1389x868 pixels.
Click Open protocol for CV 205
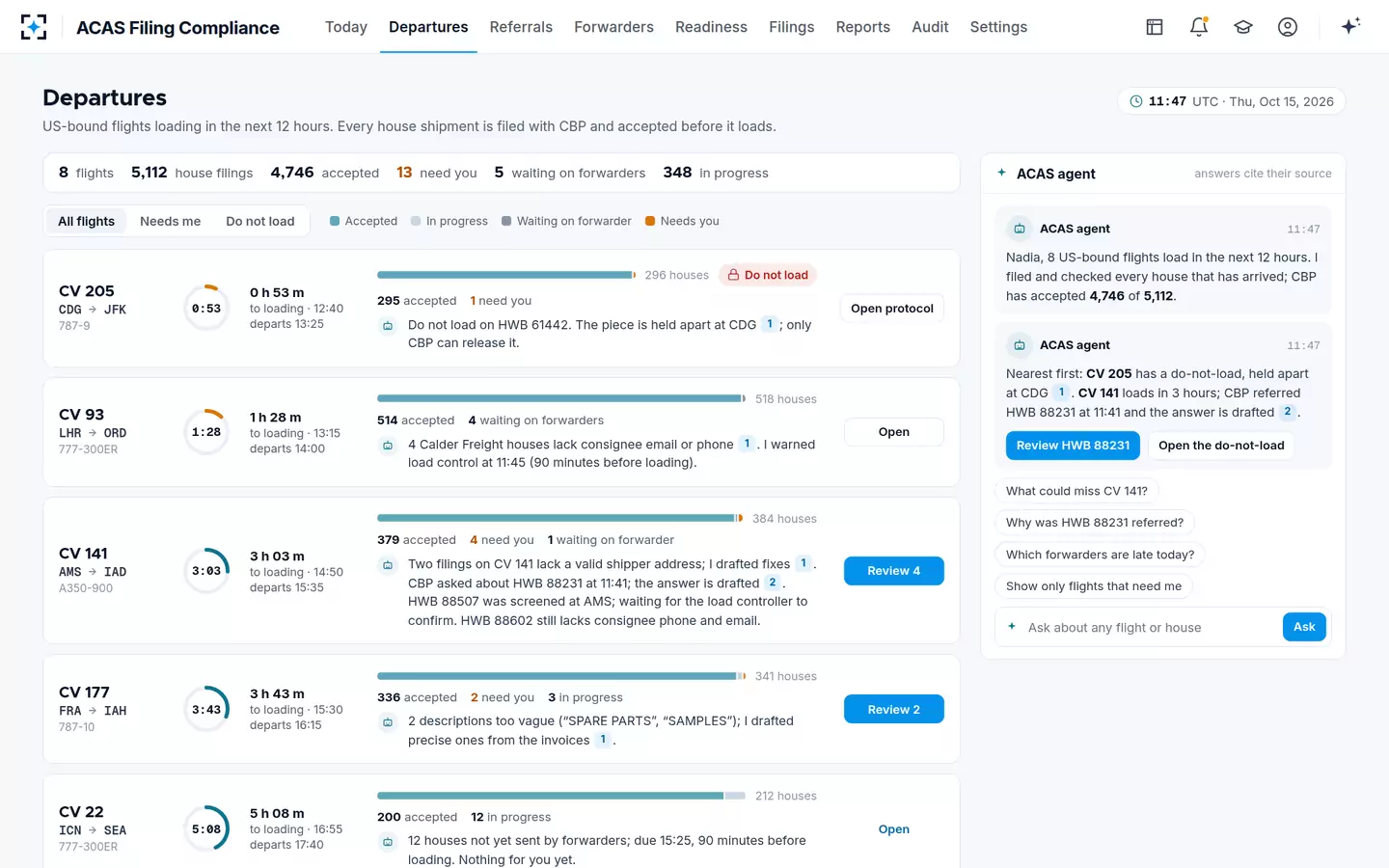click(892, 309)
